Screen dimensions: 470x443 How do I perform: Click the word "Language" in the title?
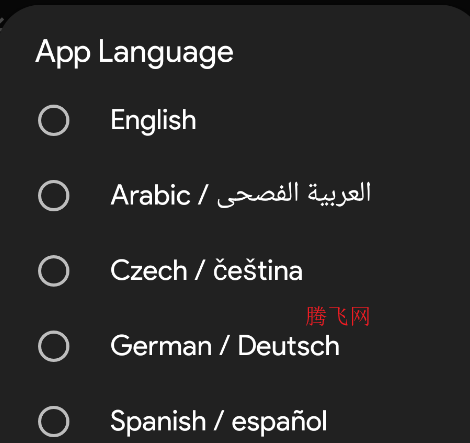166,52
